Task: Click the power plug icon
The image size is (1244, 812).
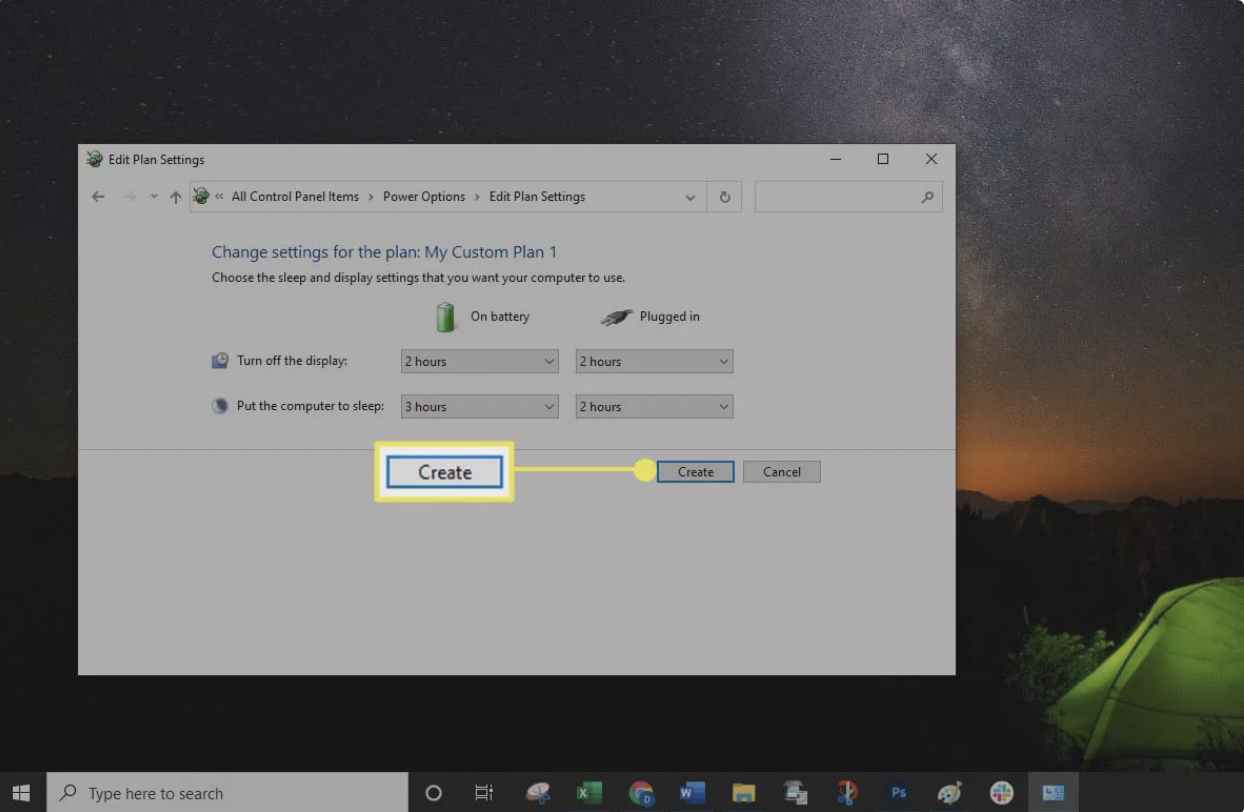Action: point(616,317)
